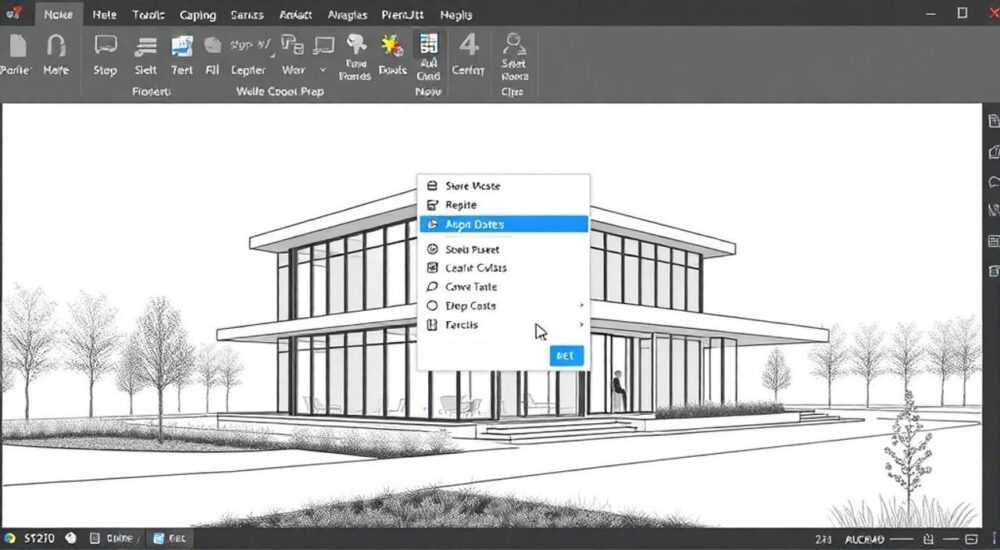Select the Sielt lines icon in ribbon
Image resolution: width=1000 pixels, height=550 pixels.
click(x=146, y=47)
